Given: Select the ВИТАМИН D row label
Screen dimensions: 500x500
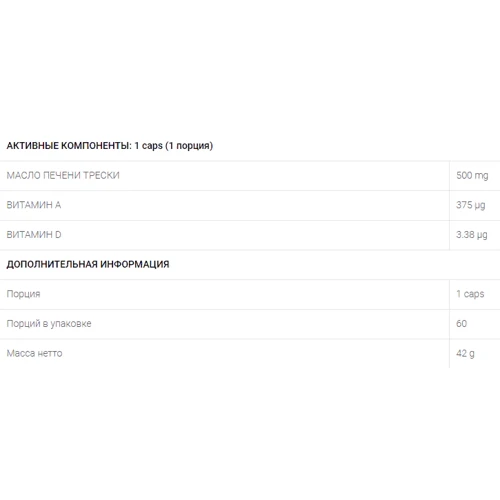Looking at the screenshot, I should pos(34,235).
